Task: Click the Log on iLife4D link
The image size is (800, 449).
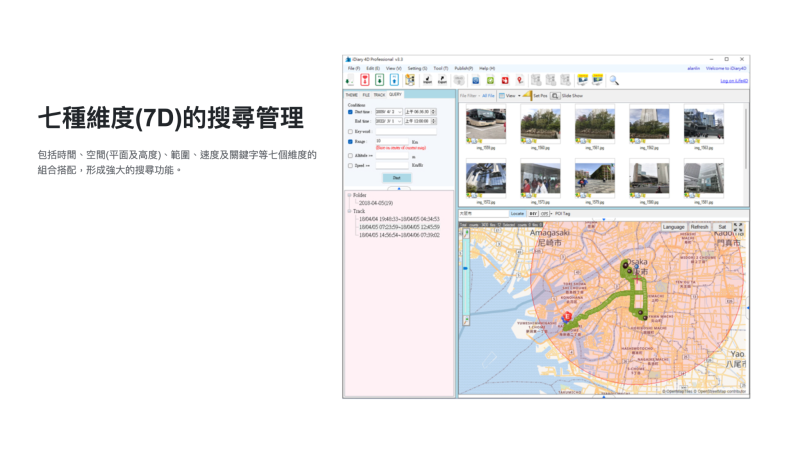Action: coord(734,81)
